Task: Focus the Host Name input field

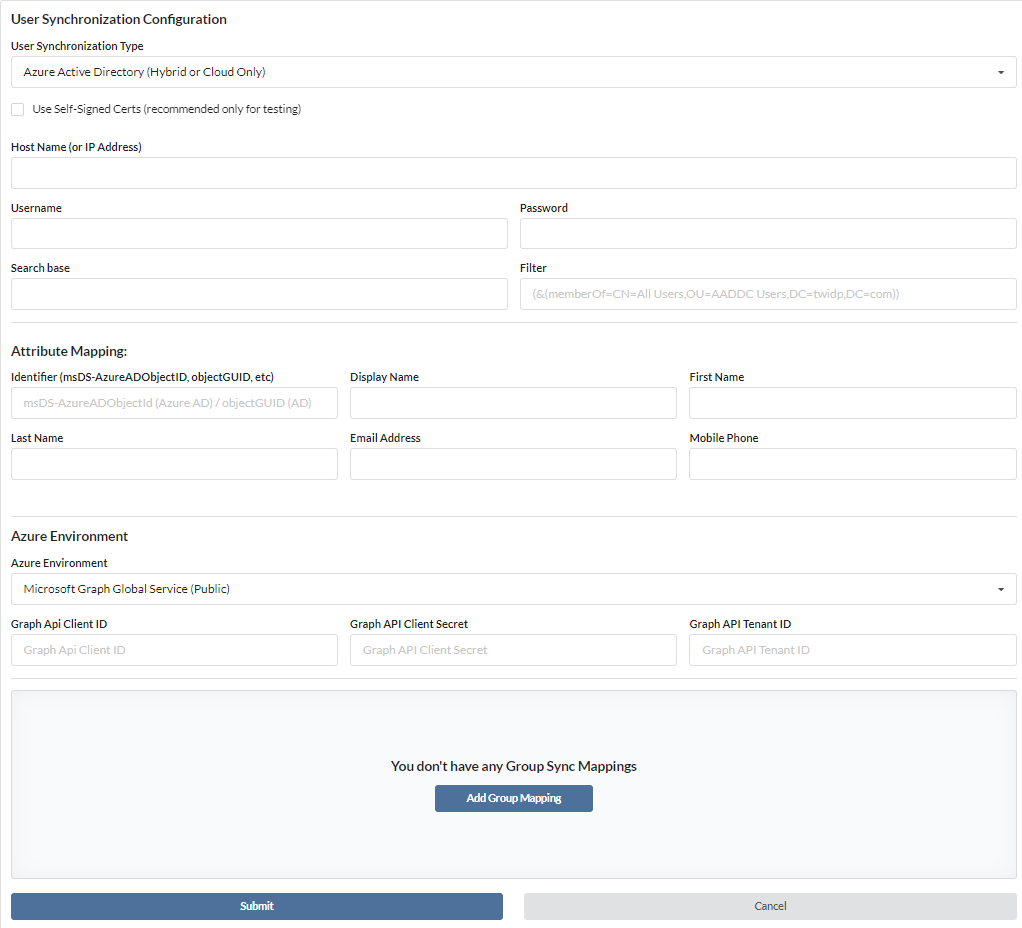Action: 514,173
